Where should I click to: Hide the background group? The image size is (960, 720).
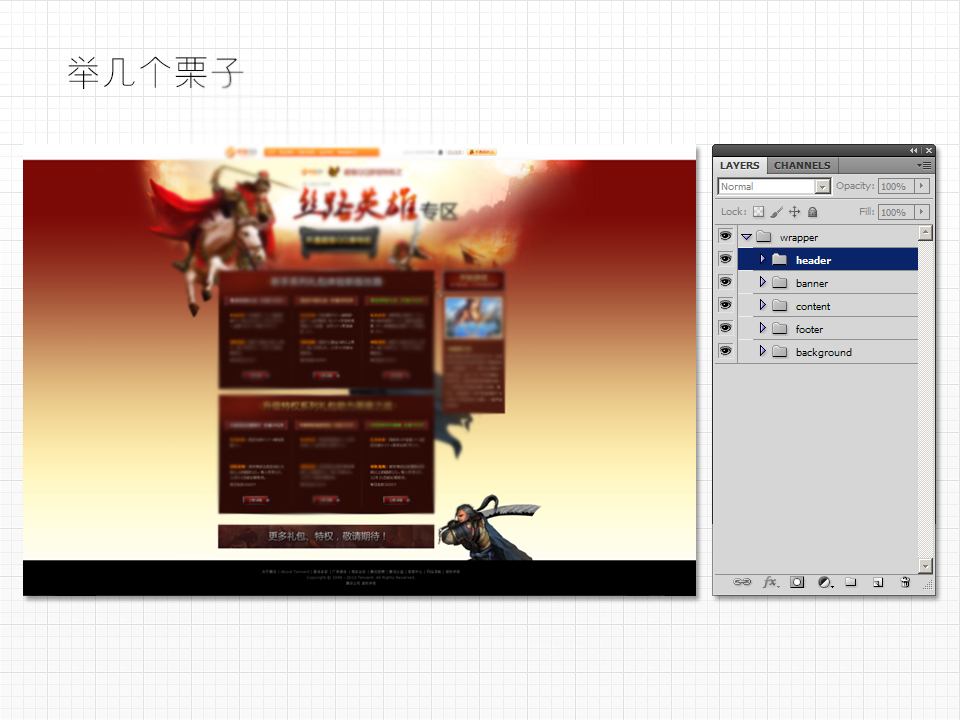[x=726, y=351]
